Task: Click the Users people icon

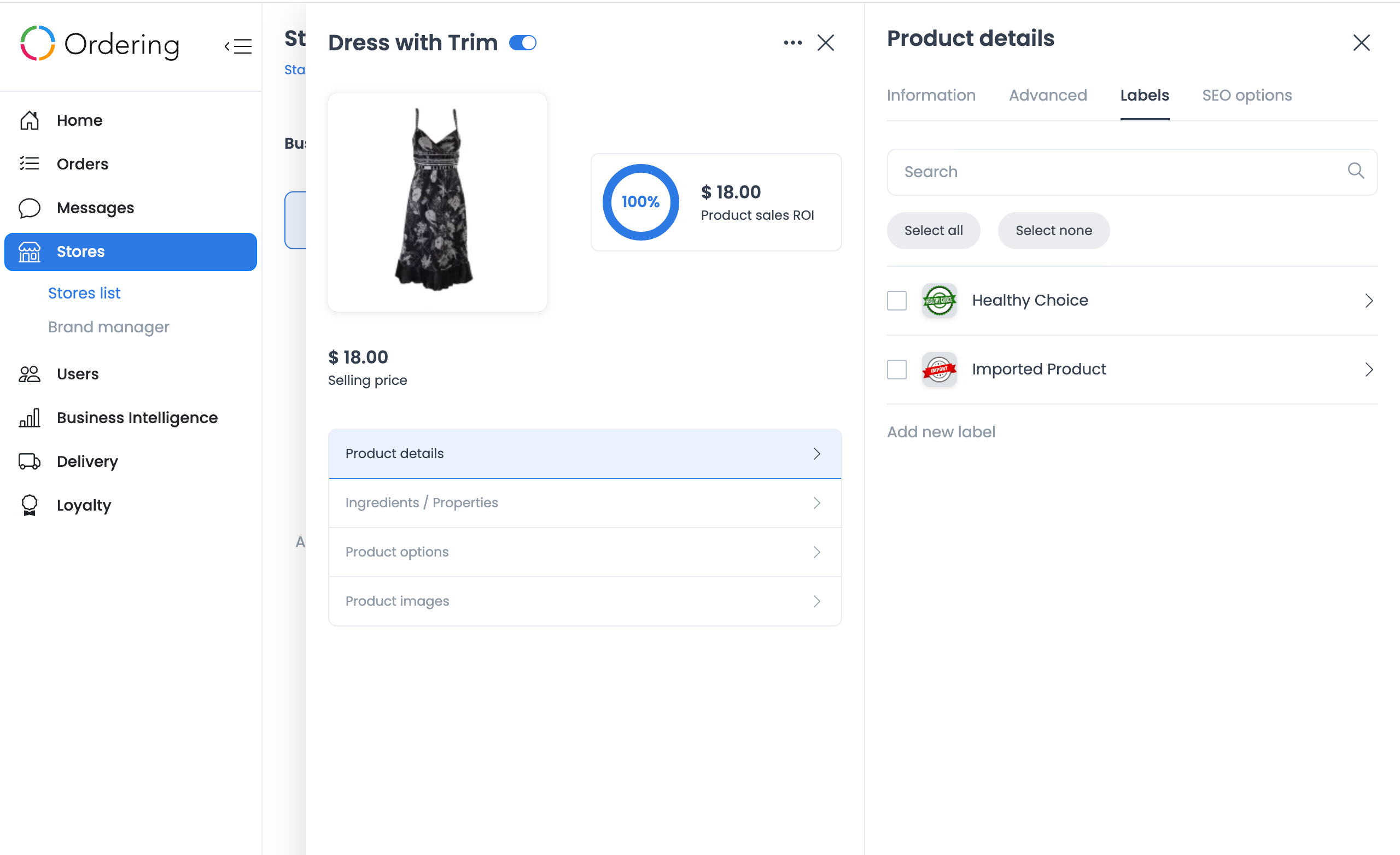Action: pos(30,374)
